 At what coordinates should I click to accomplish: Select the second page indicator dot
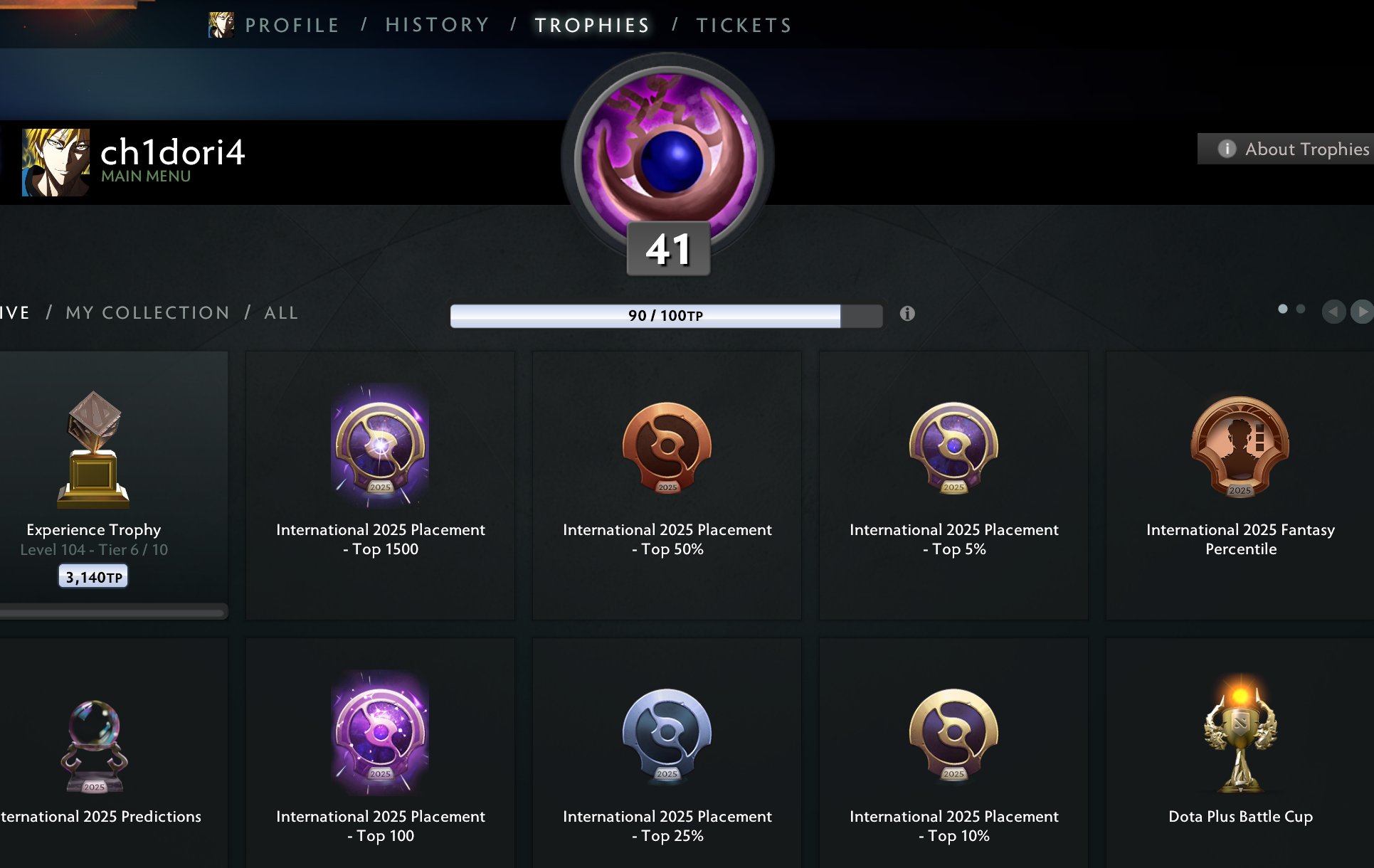click(1301, 309)
